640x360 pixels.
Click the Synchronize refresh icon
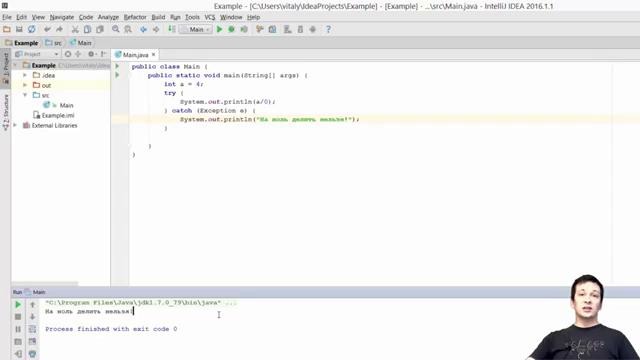(31, 29)
